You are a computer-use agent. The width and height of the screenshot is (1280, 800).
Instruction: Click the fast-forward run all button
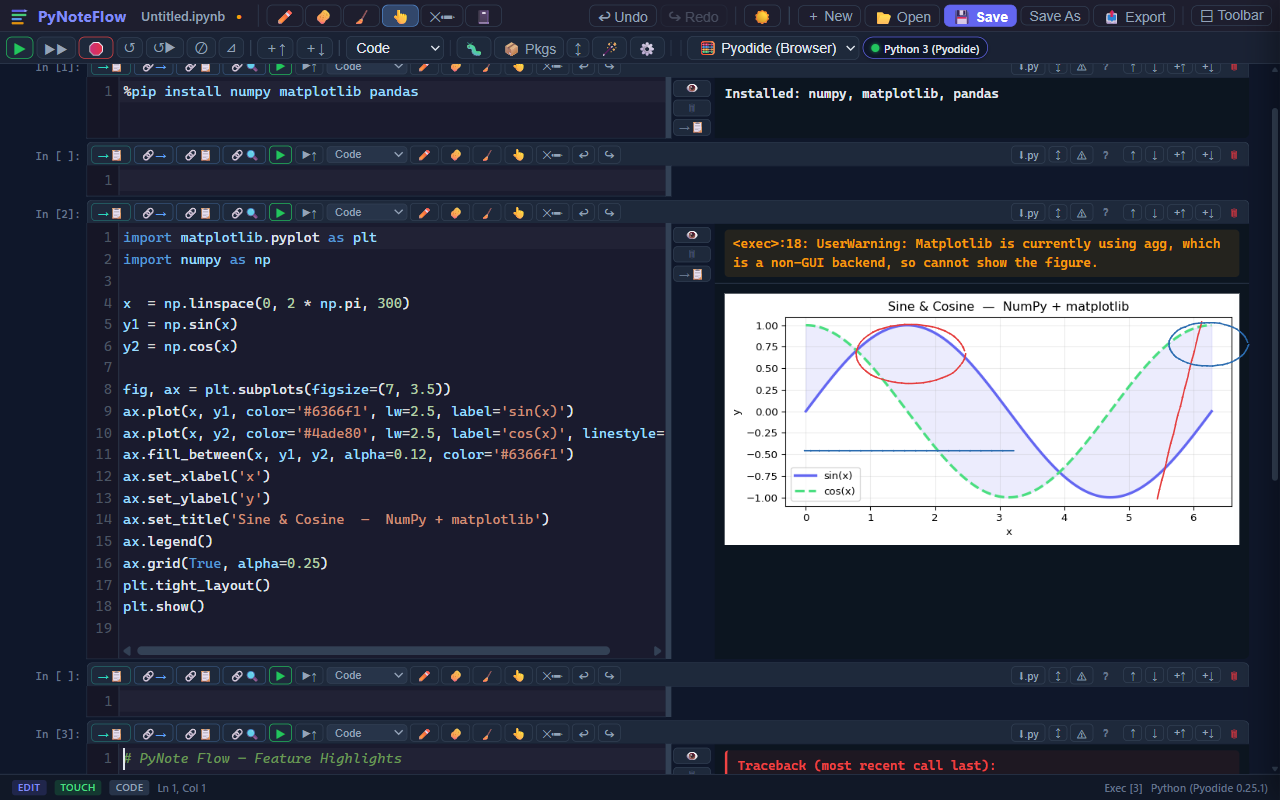pos(56,48)
